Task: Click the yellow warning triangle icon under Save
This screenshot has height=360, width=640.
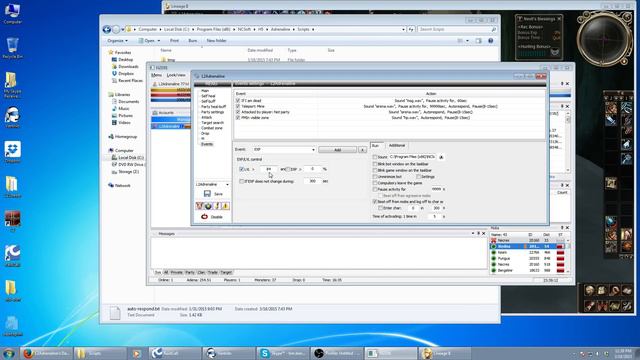Action: pos(225,206)
